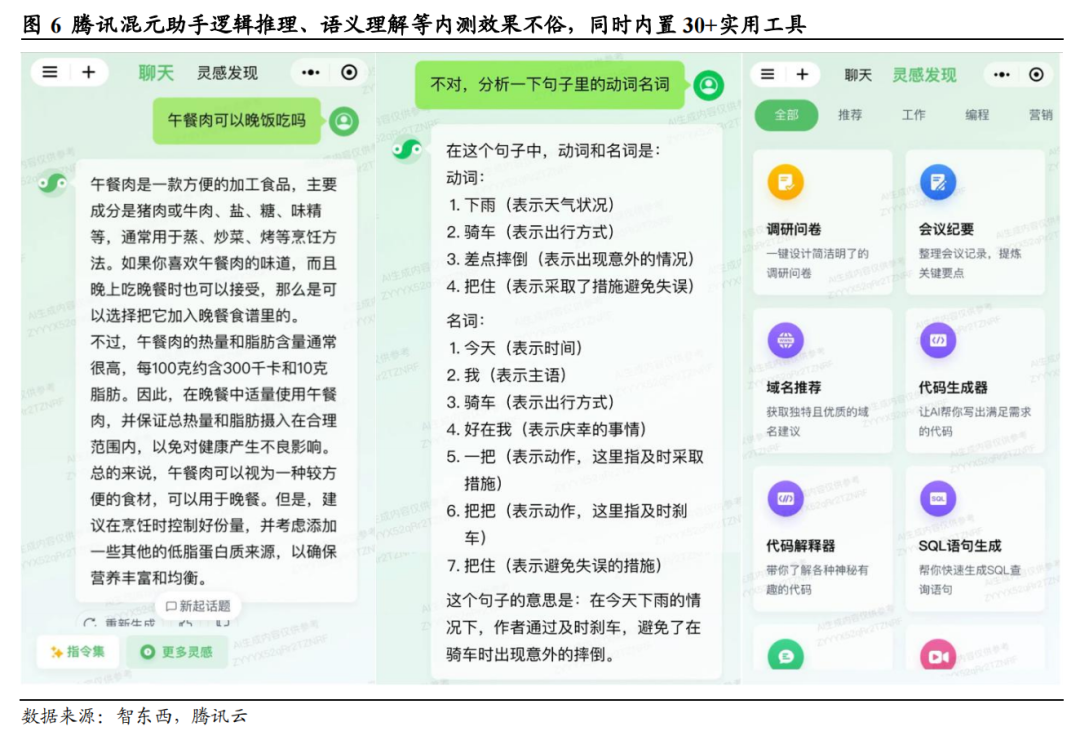Click target circle icon in right panel

(x=1037, y=74)
